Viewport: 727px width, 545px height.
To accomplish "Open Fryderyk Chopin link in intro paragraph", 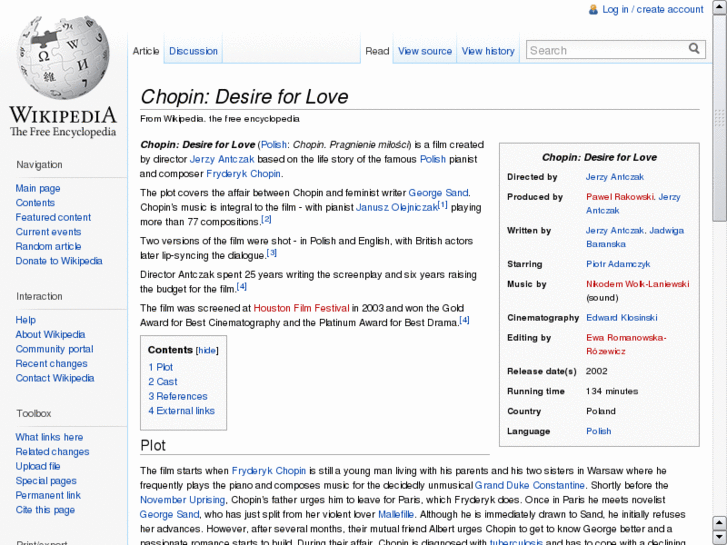I will pos(243,173).
